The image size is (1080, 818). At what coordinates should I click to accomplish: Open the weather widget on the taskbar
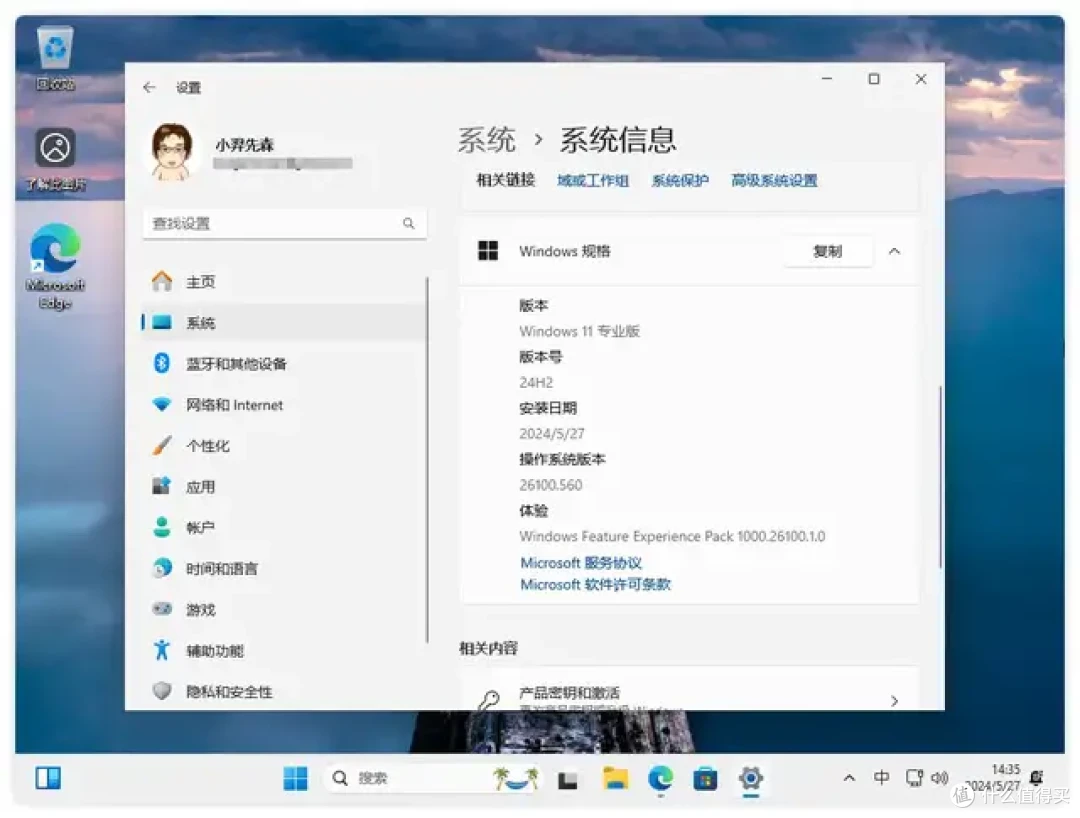[x=516, y=777]
